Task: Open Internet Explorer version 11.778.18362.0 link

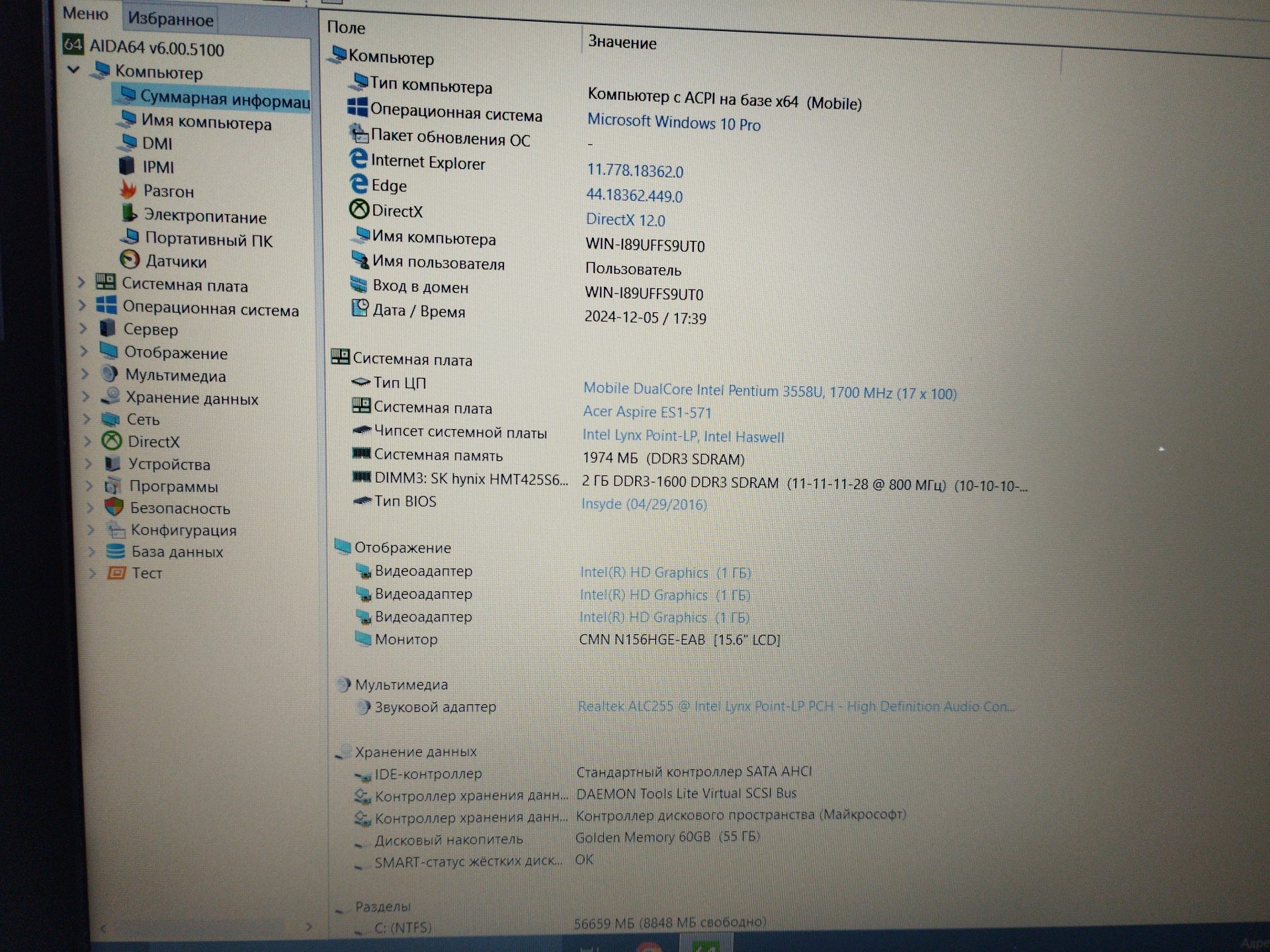Action: pos(635,171)
